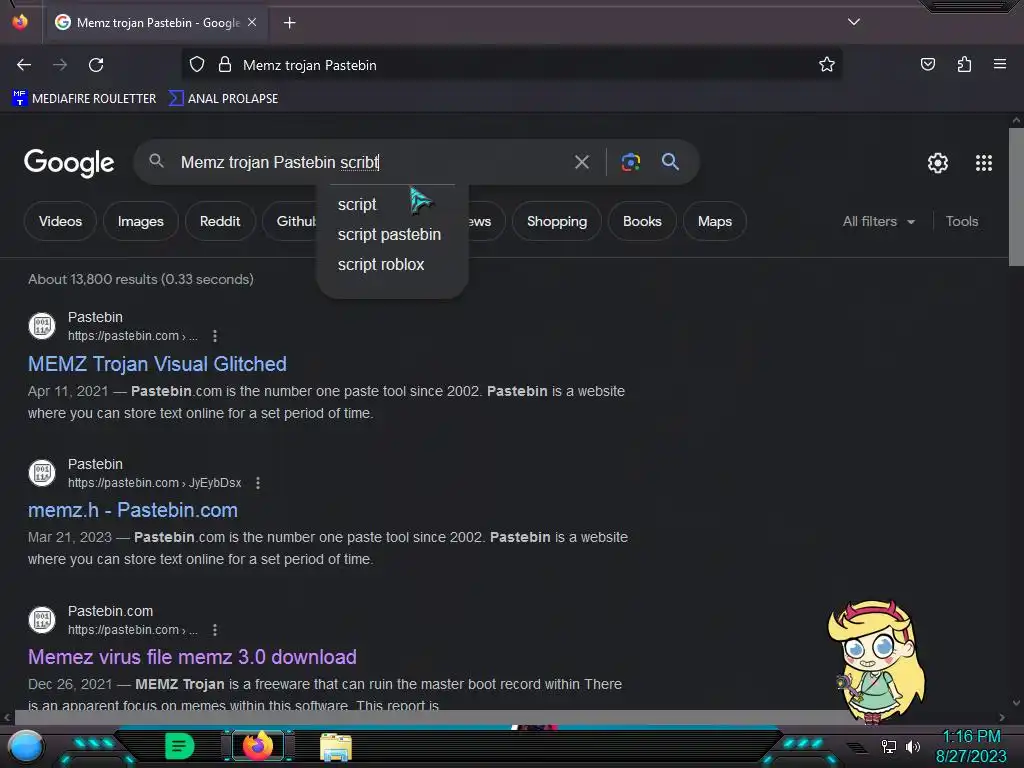1024x768 pixels.
Task: Open a new browser tab
Action: 289,23
